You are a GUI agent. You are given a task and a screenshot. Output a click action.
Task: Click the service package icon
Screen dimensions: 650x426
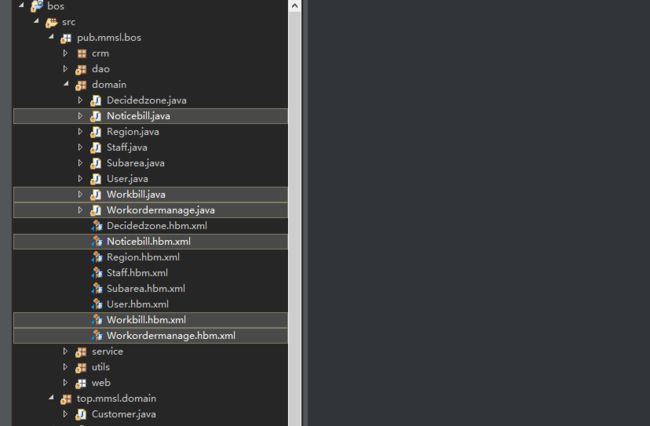coord(81,352)
